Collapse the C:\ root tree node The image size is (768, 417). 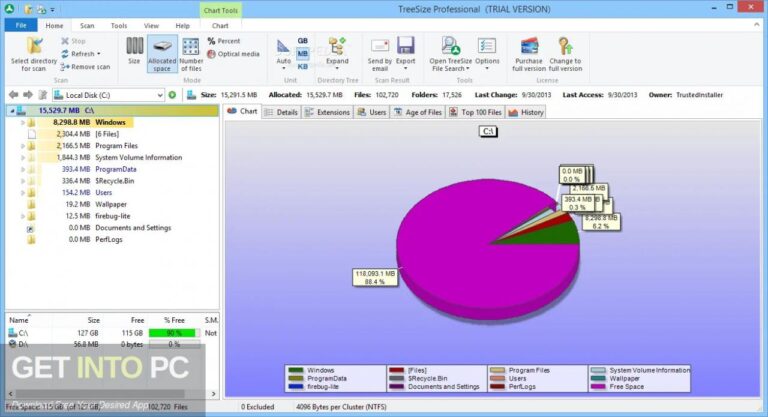(12, 111)
